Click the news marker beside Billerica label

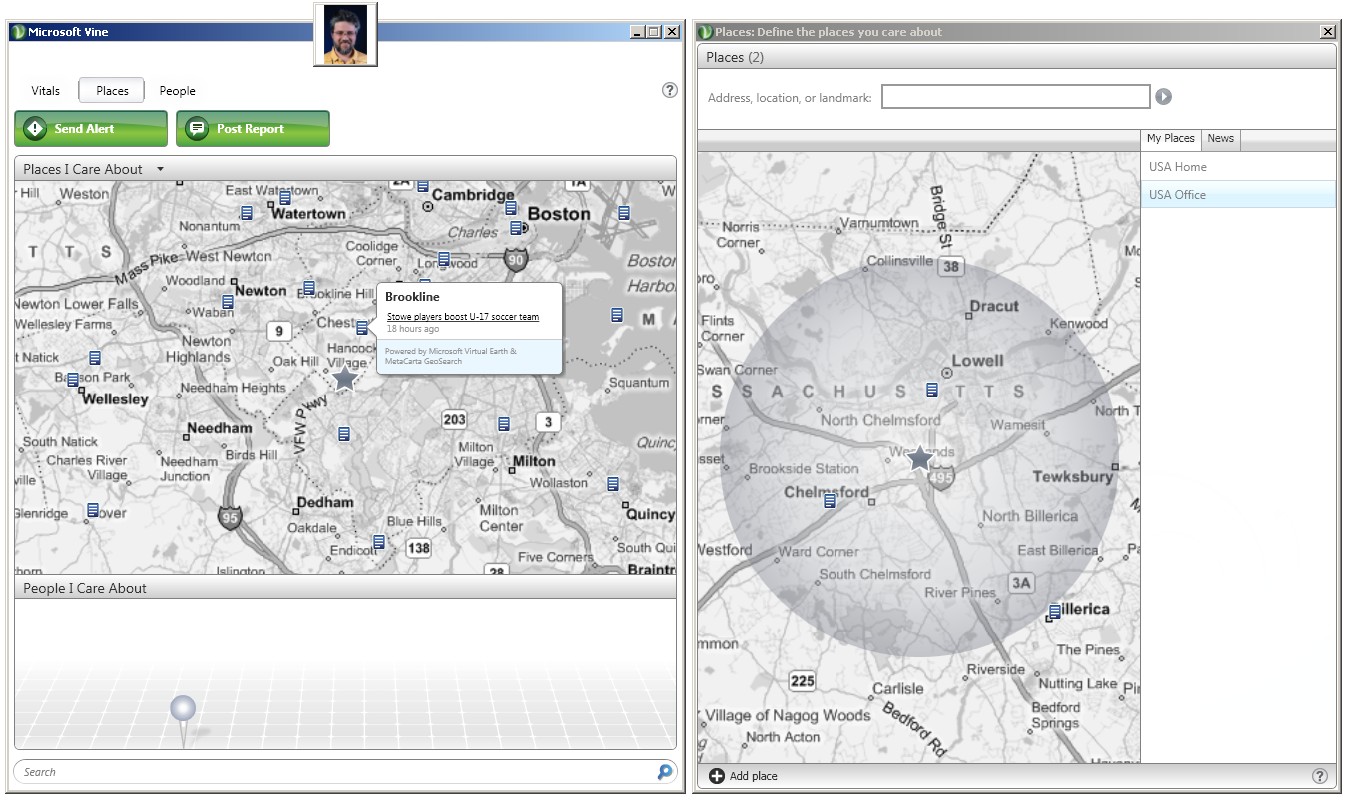[x=1055, y=611]
